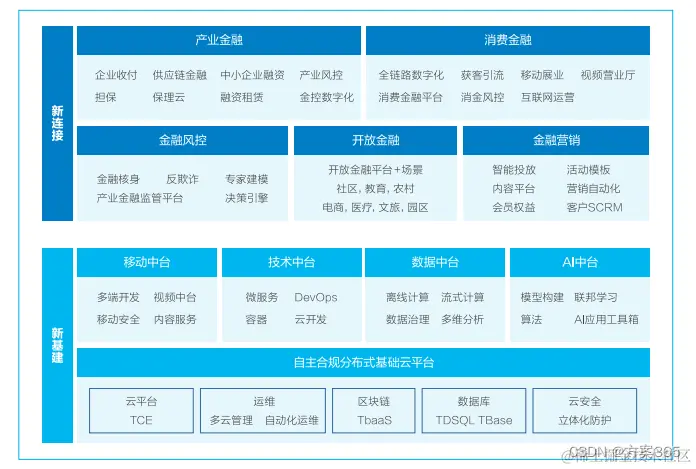Screen dimensions: 696x469
Task: Select 容器 text
Action: click(256, 319)
